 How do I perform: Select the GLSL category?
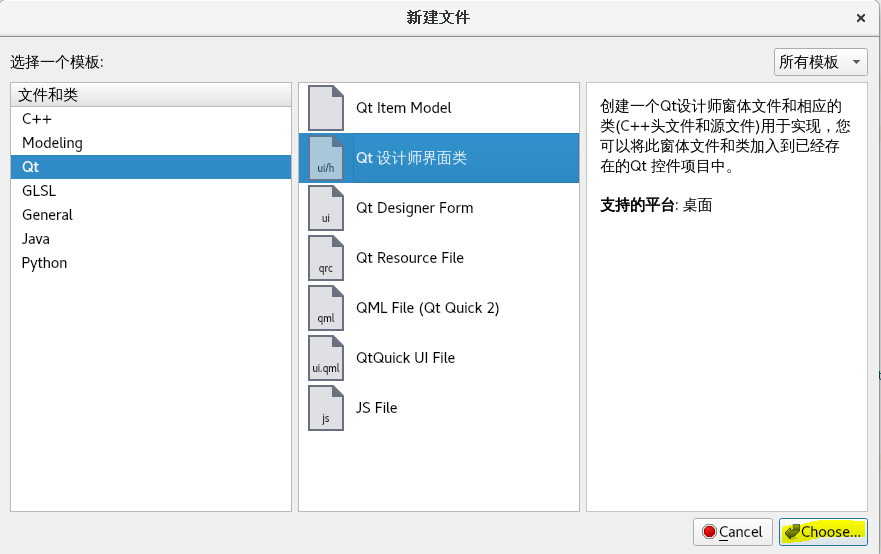[x=151, y=191]
